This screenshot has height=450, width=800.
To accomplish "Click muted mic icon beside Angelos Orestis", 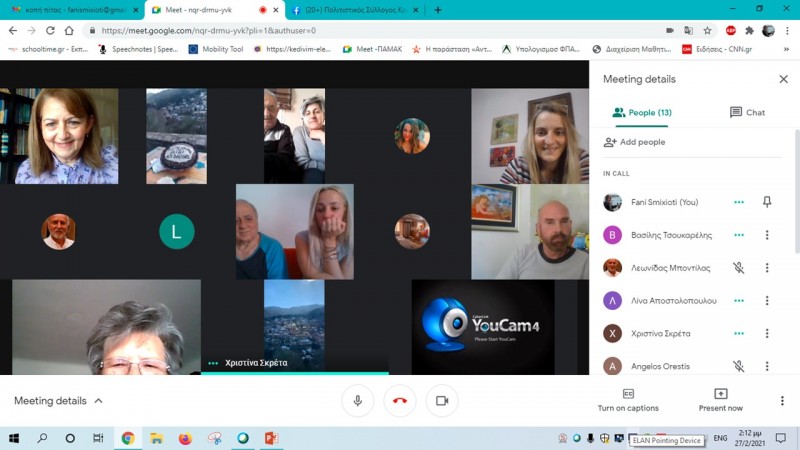I will pos(738,366).
